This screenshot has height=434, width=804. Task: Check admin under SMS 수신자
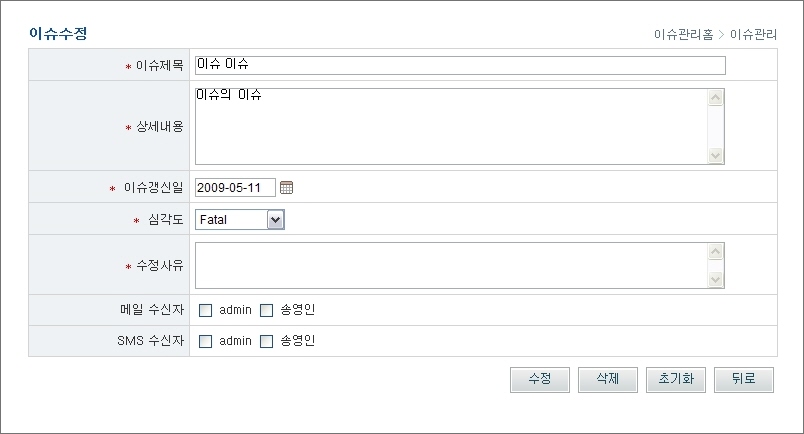click(206, 341)
